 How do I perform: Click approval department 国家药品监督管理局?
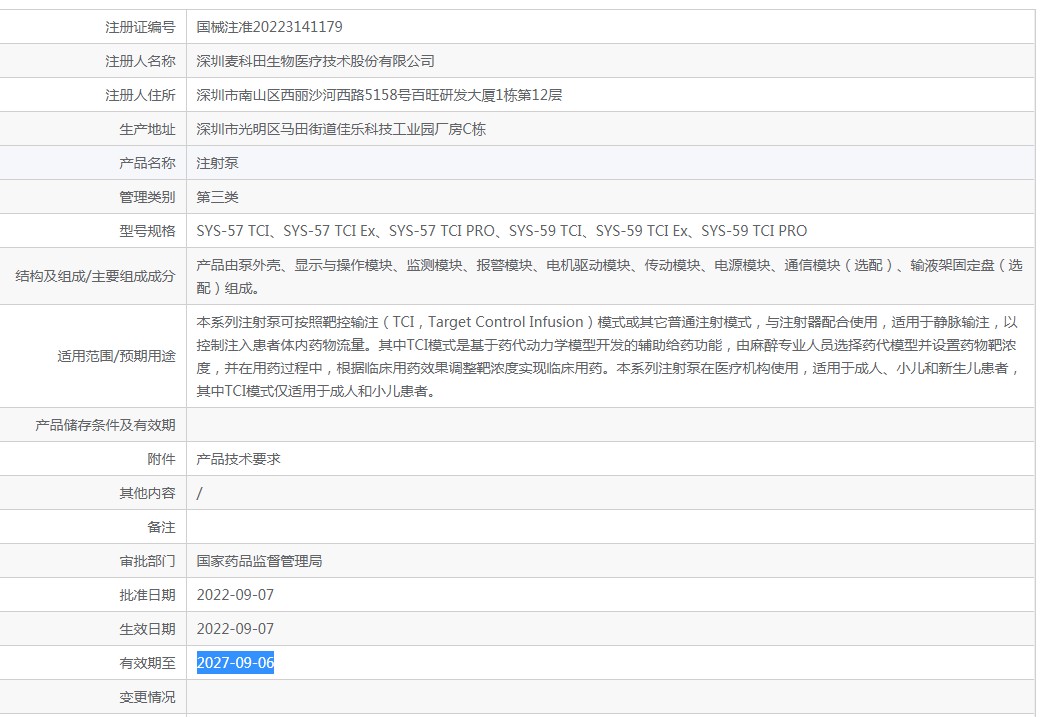pos(259,561)
